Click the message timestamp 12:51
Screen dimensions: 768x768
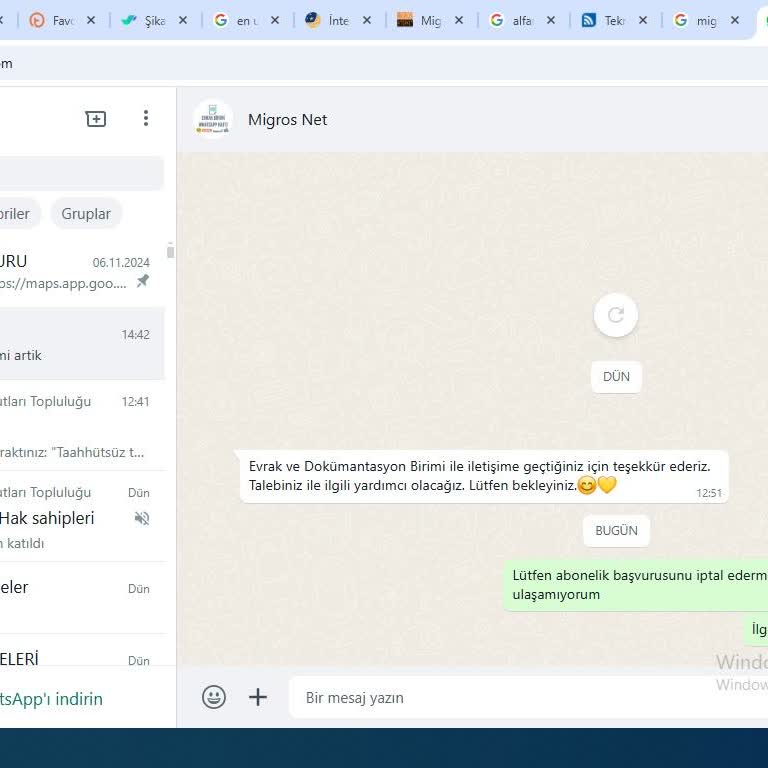(709, 493)
